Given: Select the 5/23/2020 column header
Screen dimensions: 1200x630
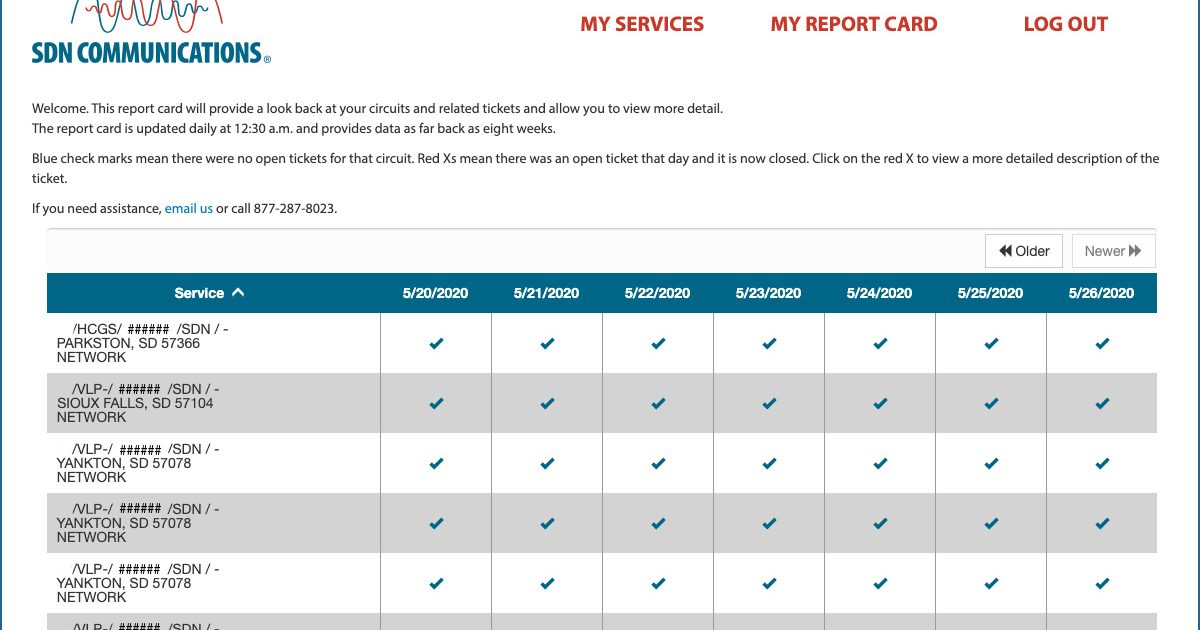Looking at the screenshot, I should pyautogui.click(x=768, y=292).
